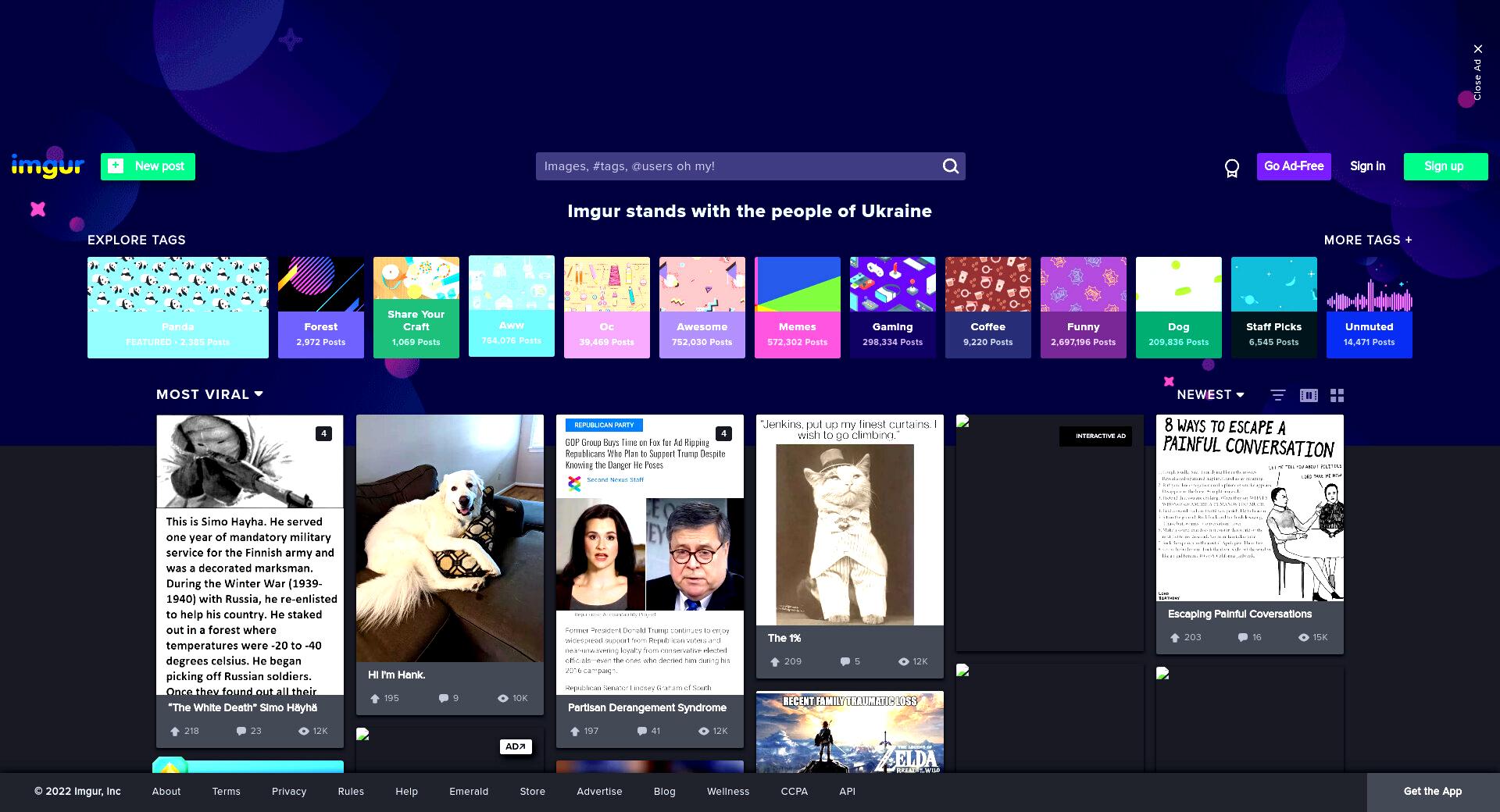Click album count badge on White Death
The height and width of the screenshot is (812, 1500).
[323, 433]
